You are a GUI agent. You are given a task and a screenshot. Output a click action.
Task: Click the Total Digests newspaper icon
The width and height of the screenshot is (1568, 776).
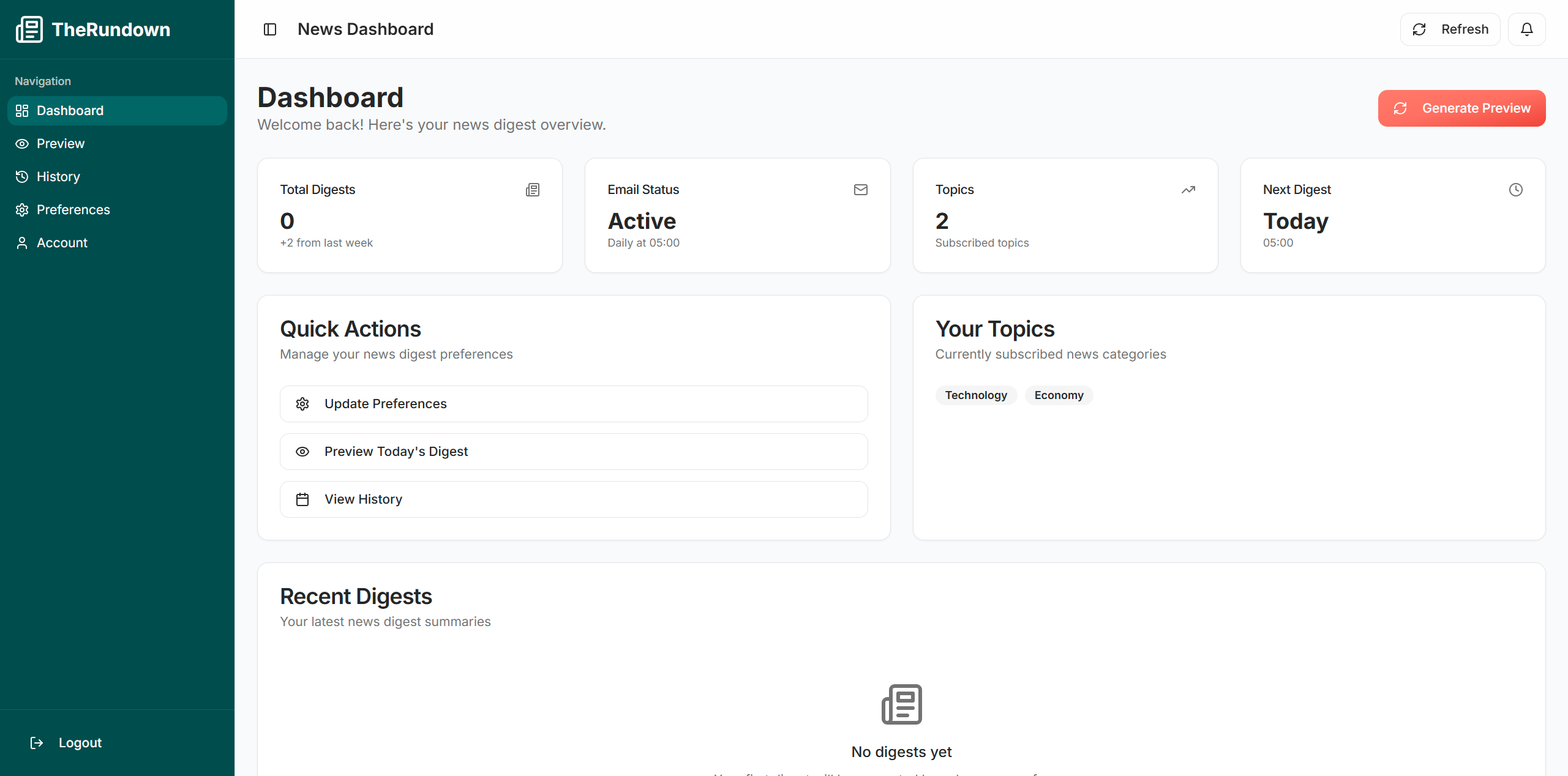[x=533, y=190]
